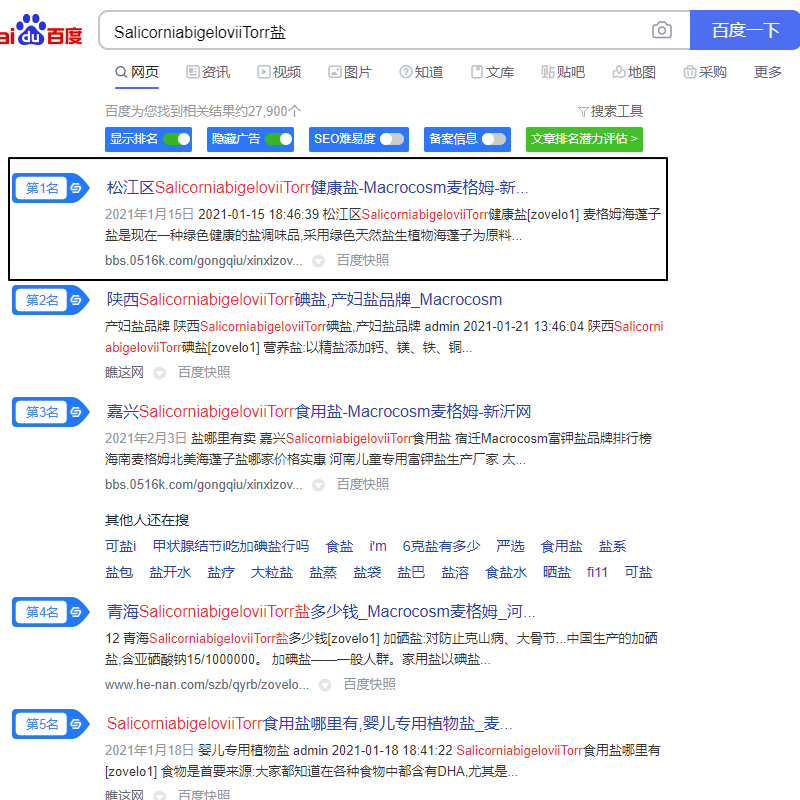Click related search fi11
This screenshot has width=800, height=800.
pyautogui.click(x=597, y=572)
